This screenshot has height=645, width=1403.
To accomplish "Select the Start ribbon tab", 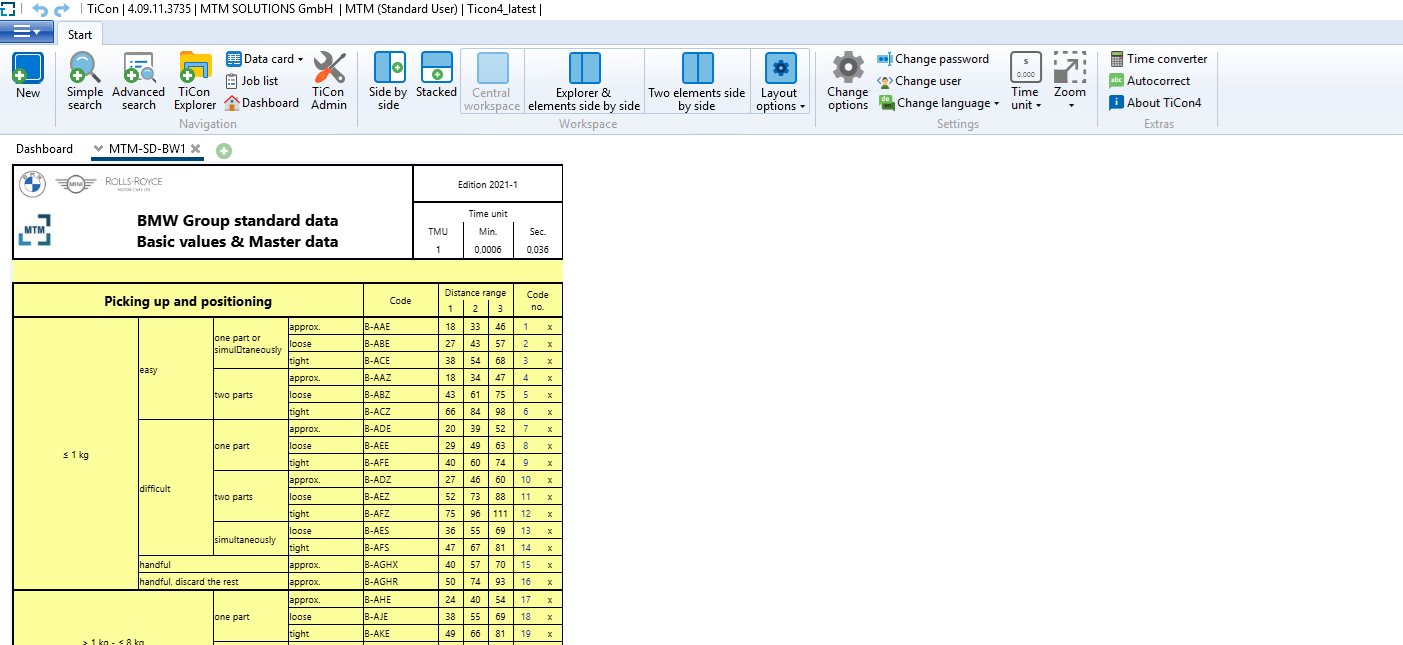I will tap(80, 35).
